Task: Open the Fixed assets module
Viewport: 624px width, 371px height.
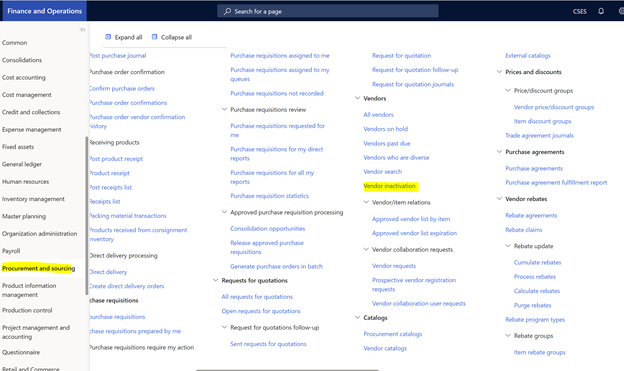Action: pyautogui.click(x=18, y=146)
